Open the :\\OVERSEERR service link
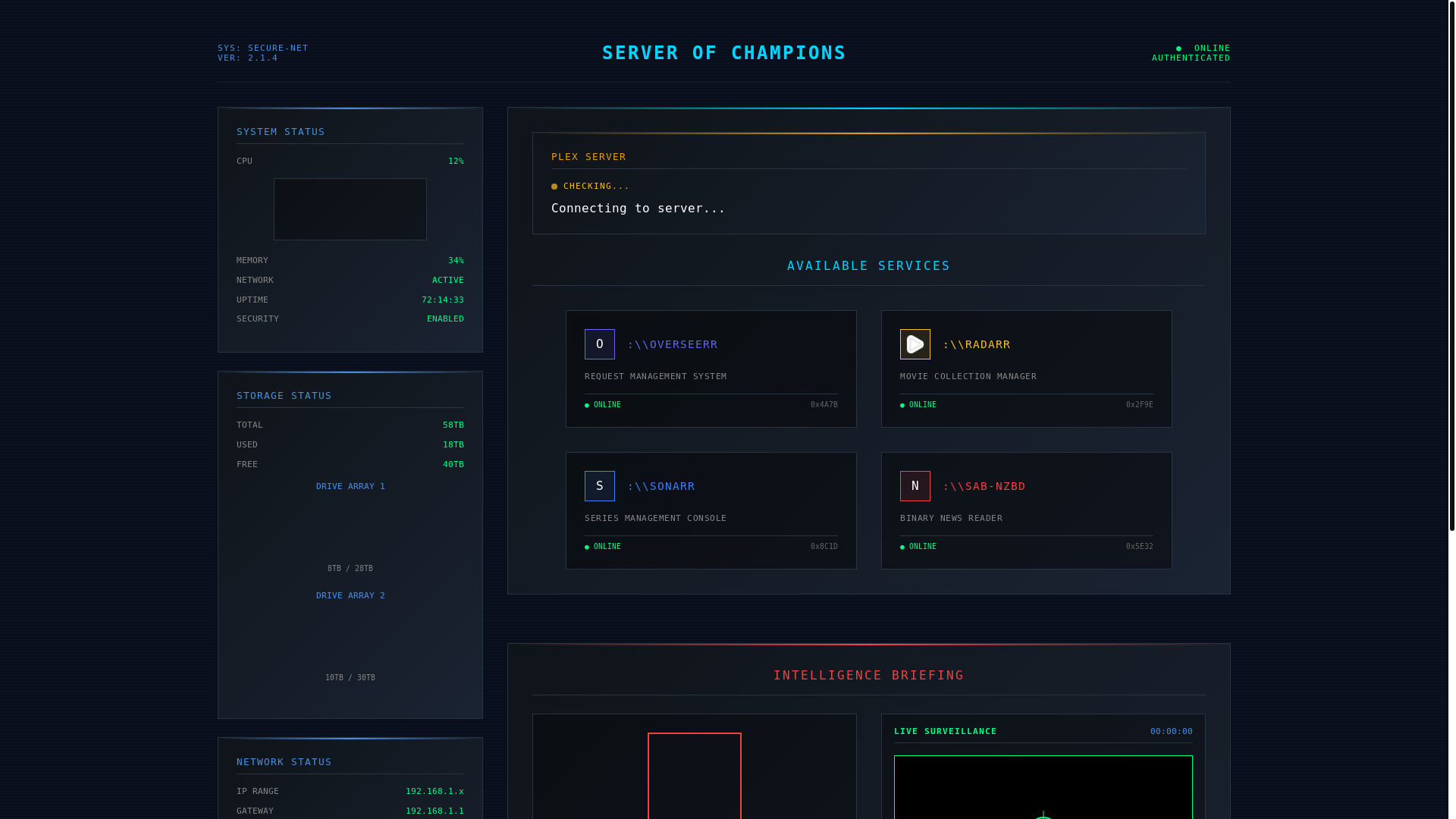 click(x=672, y=344)
